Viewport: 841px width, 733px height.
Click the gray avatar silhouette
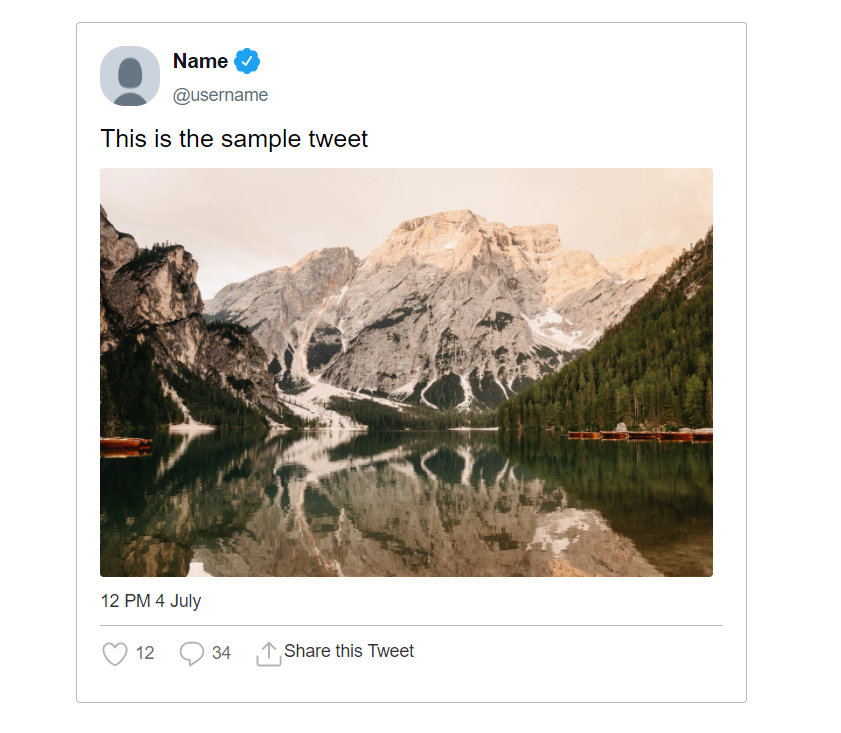point(128,76)
